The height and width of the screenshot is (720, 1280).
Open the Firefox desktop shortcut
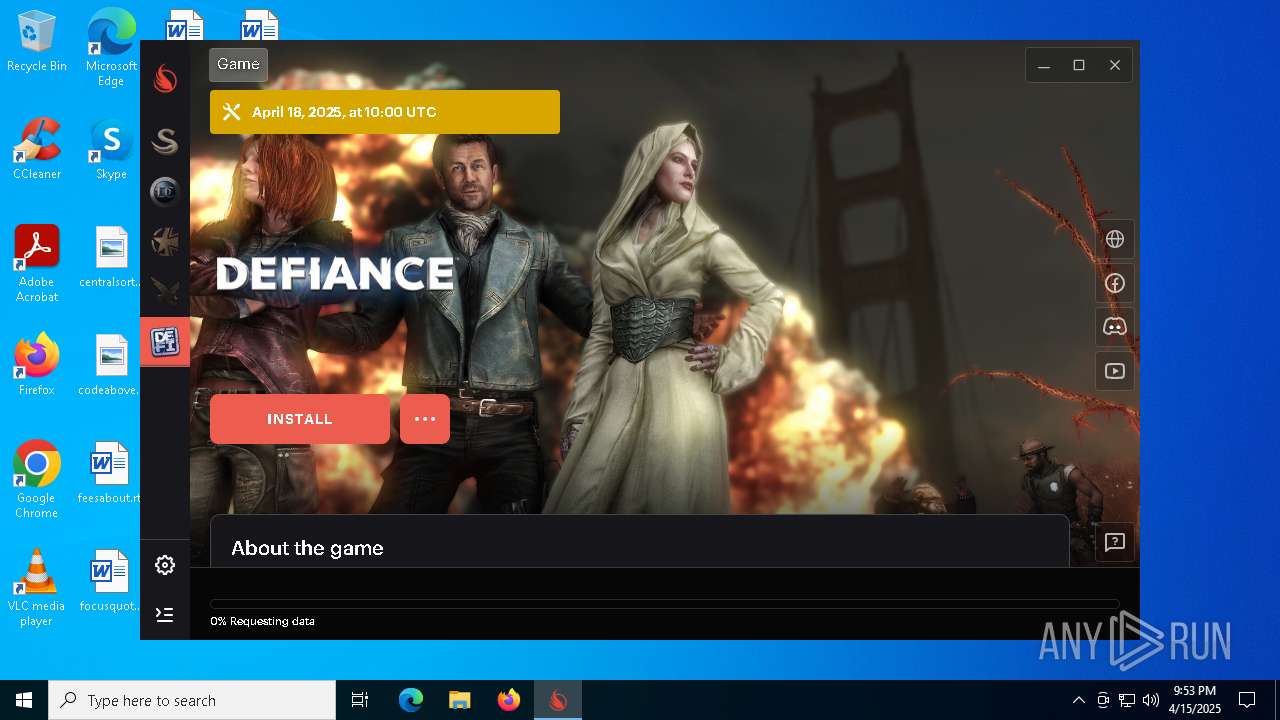[37, 365]
